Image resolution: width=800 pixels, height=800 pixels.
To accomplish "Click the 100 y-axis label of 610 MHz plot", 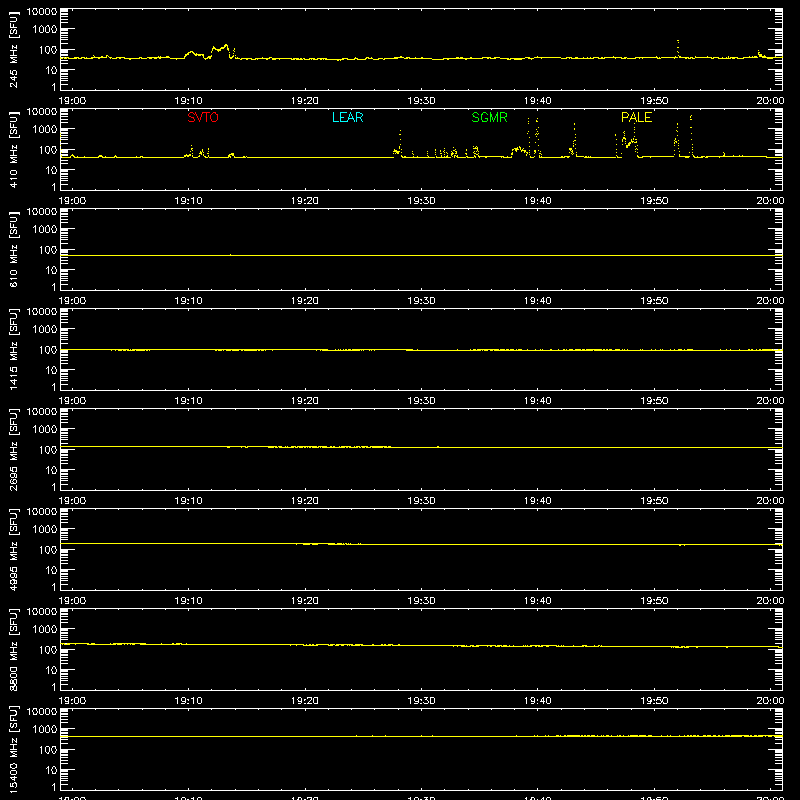I will click(48, 250).
